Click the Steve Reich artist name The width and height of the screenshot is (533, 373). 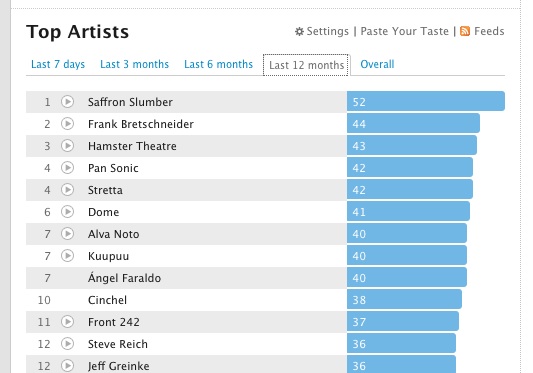(118, 344)
